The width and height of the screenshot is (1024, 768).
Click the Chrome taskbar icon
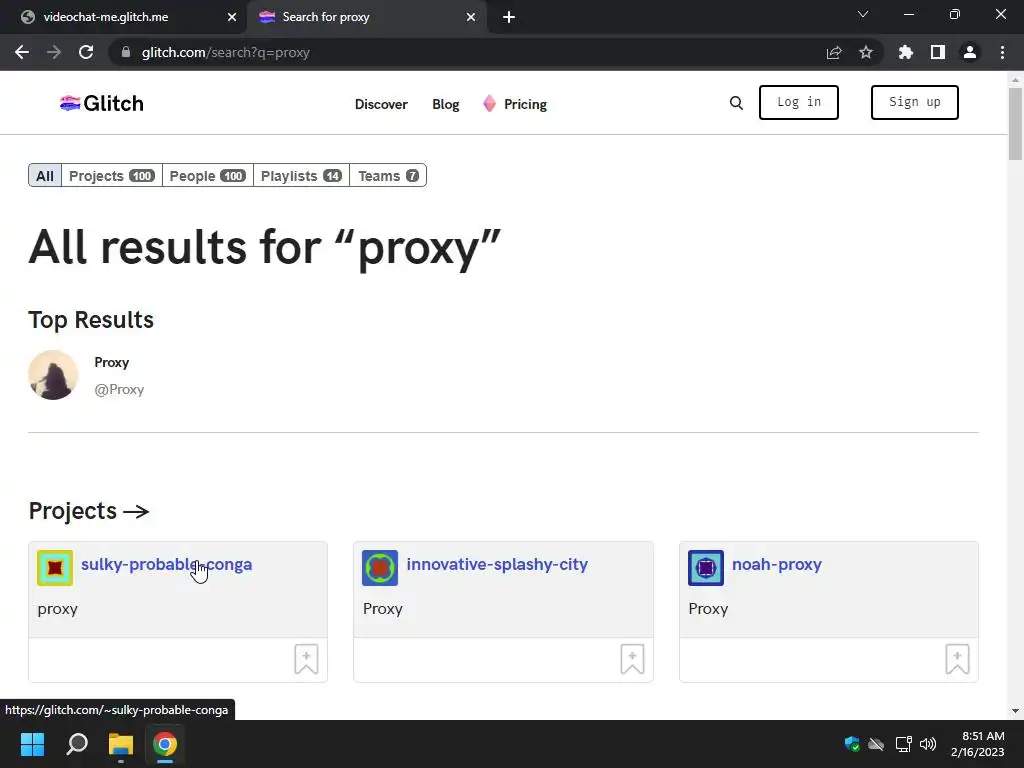[x=165, y=744]
